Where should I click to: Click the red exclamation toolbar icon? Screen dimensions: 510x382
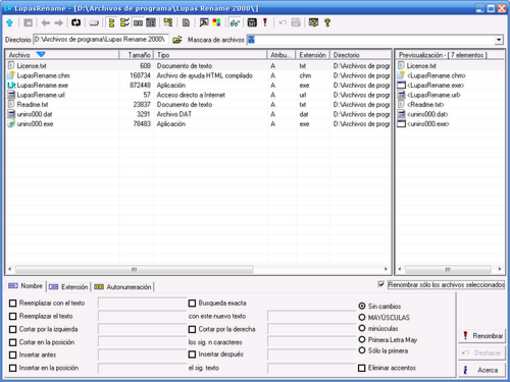point(265,22)
